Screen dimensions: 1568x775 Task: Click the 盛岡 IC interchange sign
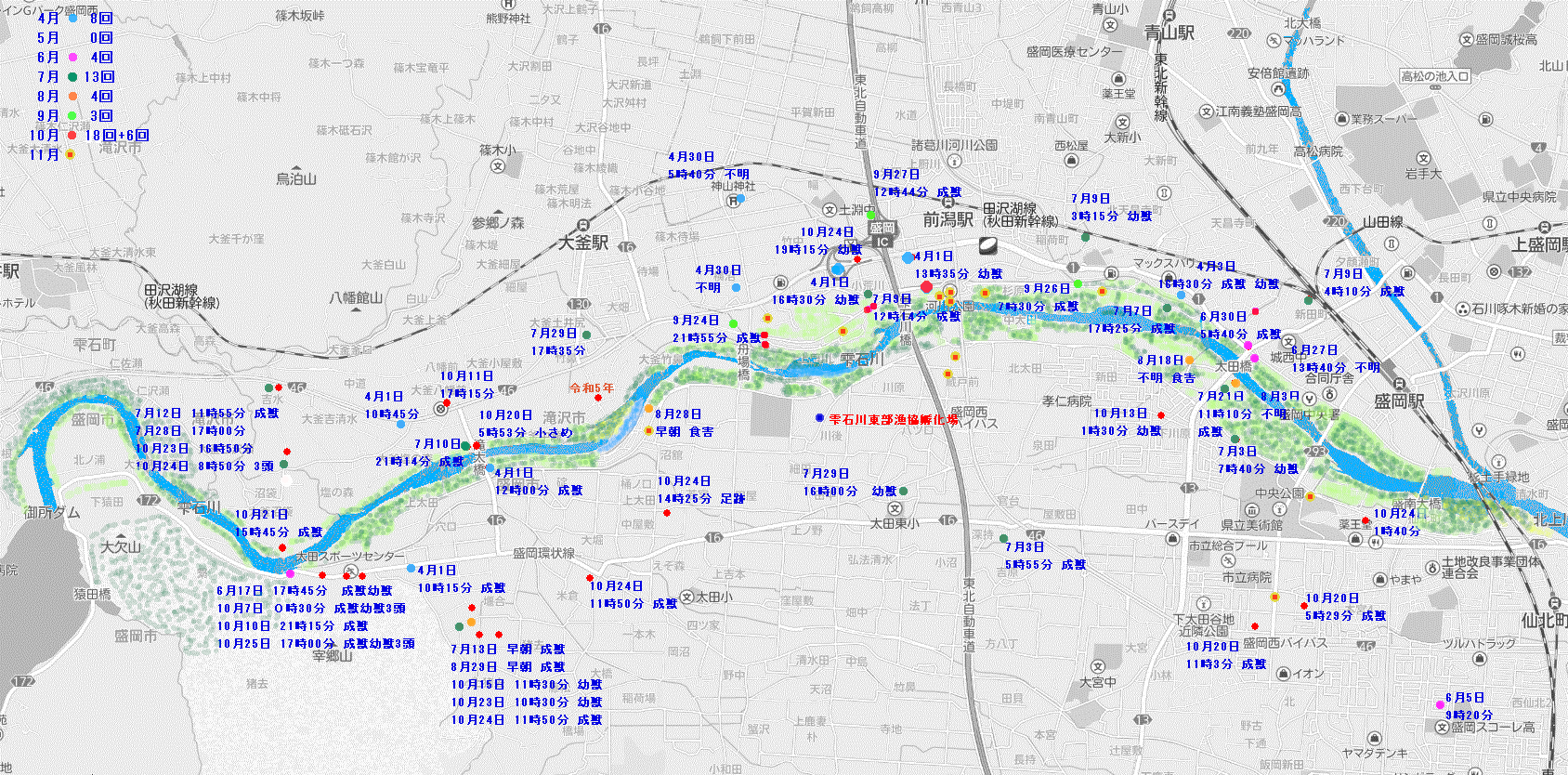(x=882, y=234)
